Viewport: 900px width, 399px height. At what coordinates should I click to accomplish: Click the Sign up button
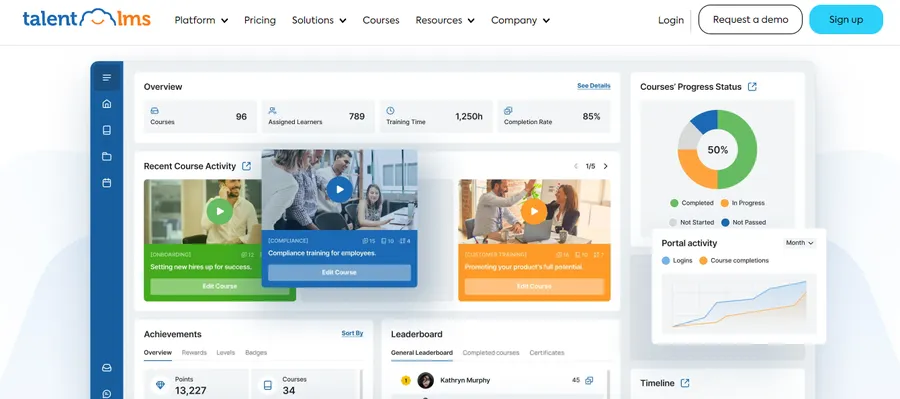click(x=846, y=20)
